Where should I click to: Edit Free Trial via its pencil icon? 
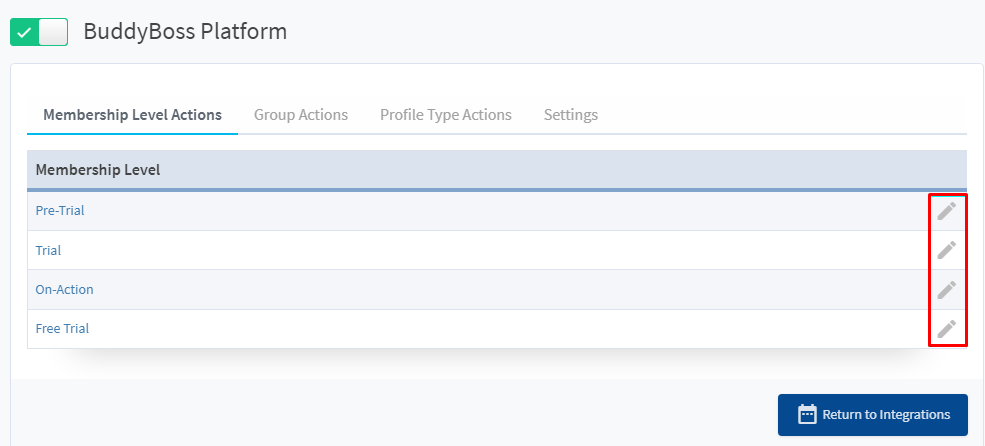point(947,329)
